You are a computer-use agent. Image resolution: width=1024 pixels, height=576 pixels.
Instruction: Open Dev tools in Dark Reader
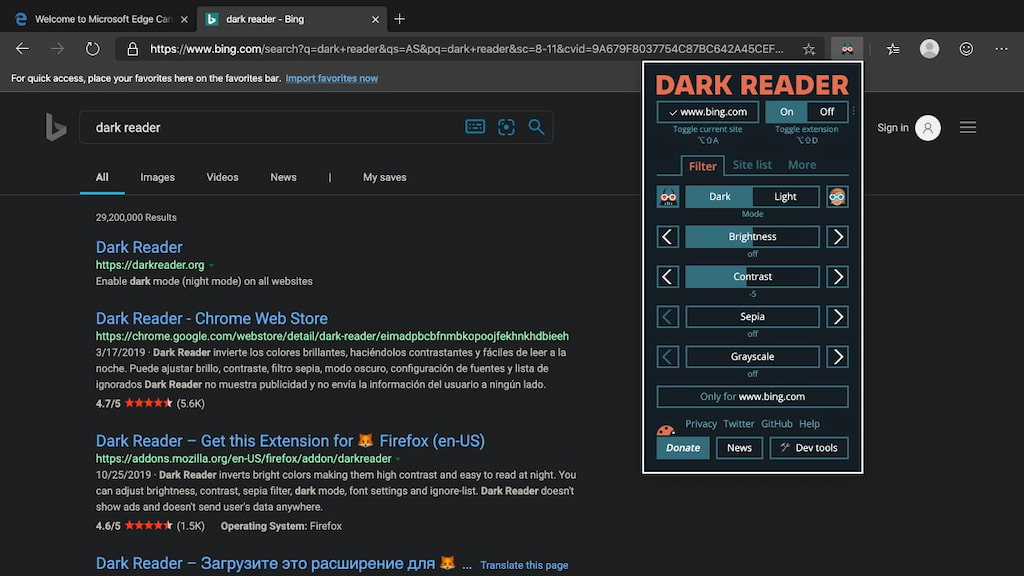809,447
